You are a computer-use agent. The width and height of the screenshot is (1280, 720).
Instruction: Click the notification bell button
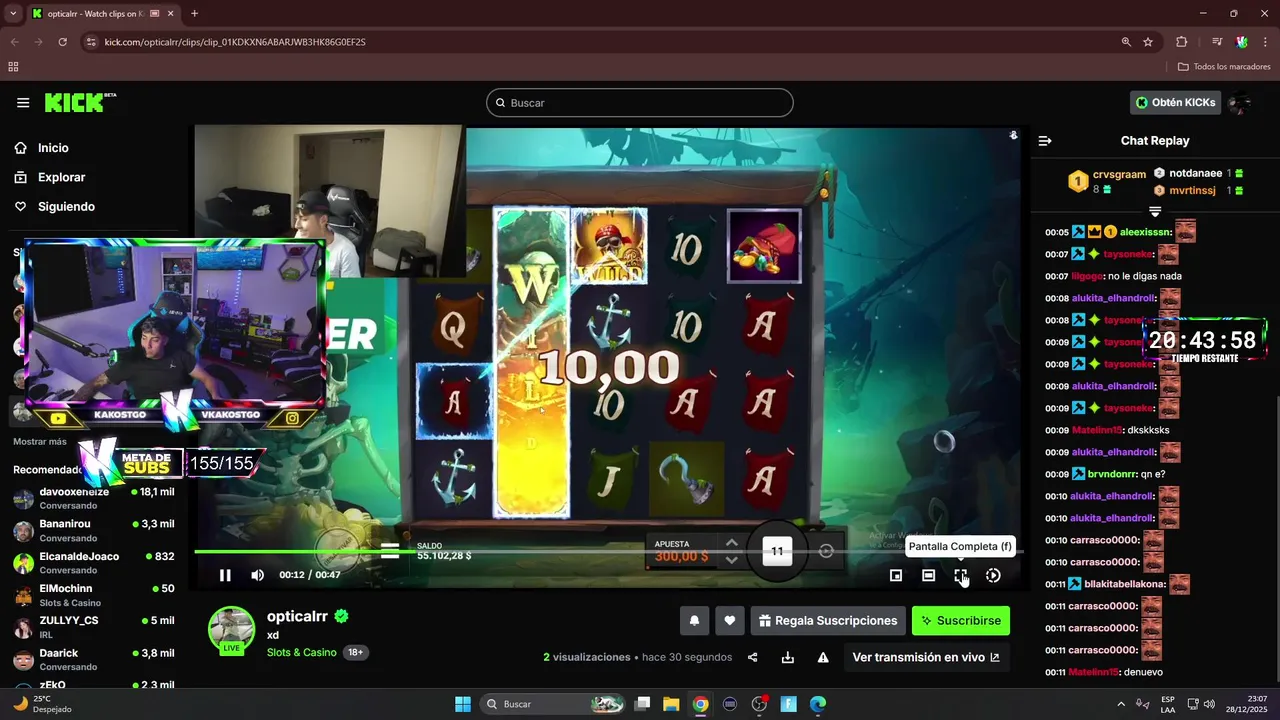695,621
